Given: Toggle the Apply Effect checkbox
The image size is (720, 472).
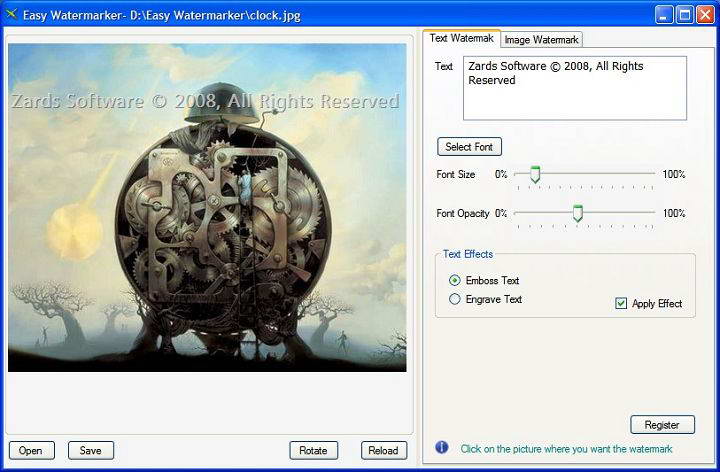Looking at the screenshot, I should coord(621,303).
